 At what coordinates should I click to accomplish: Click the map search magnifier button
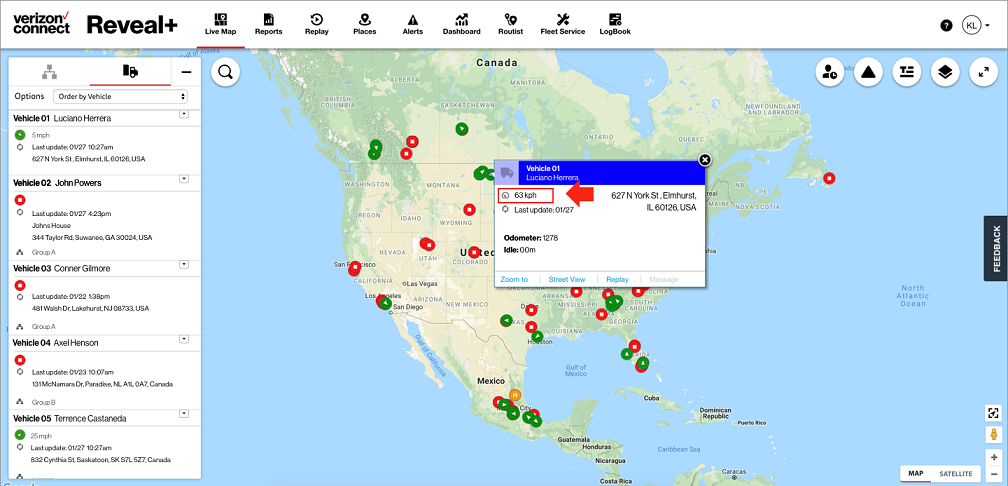click(x=226, y=72)
